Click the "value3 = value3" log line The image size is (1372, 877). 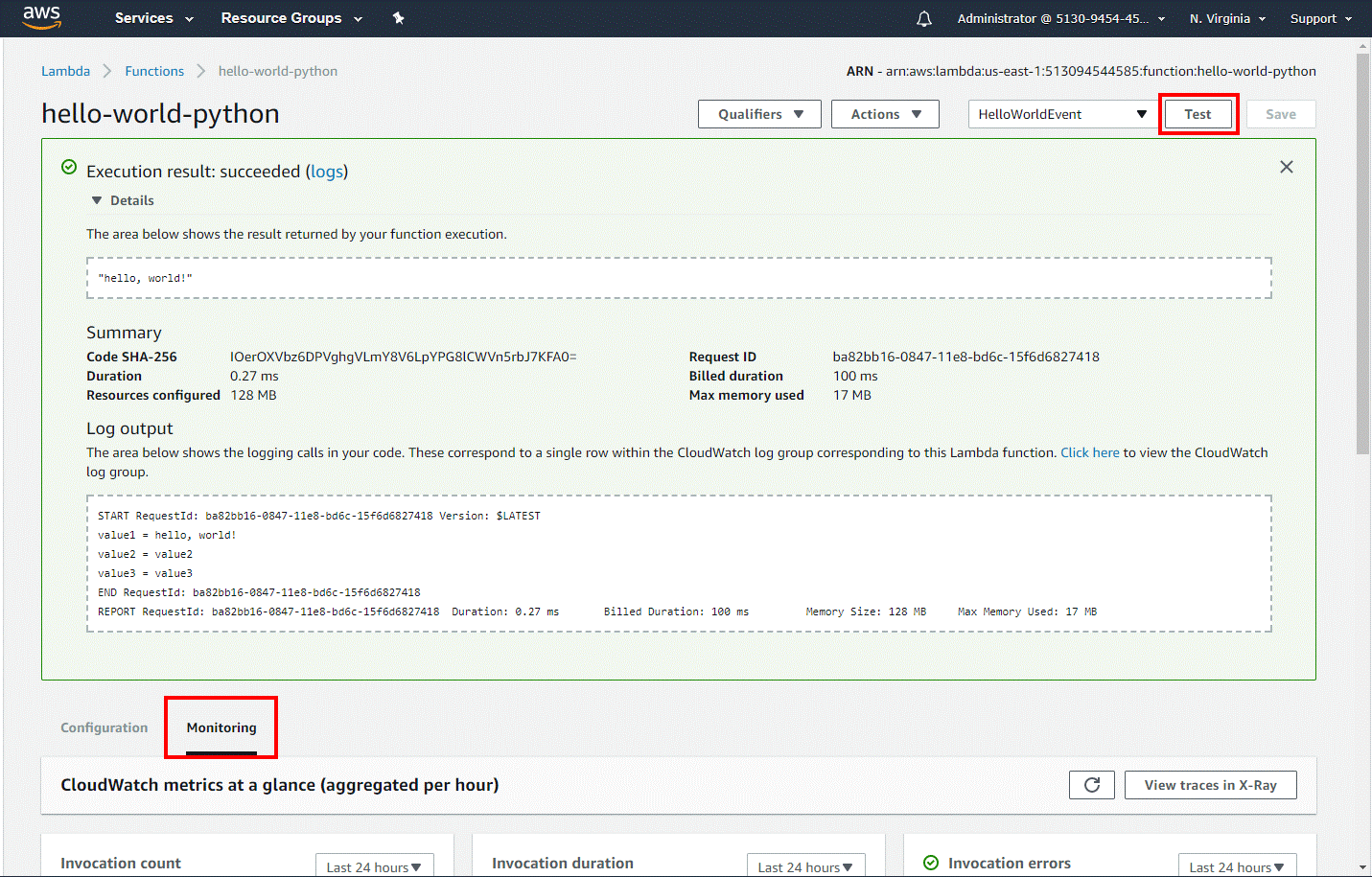[x=145, y=573]
